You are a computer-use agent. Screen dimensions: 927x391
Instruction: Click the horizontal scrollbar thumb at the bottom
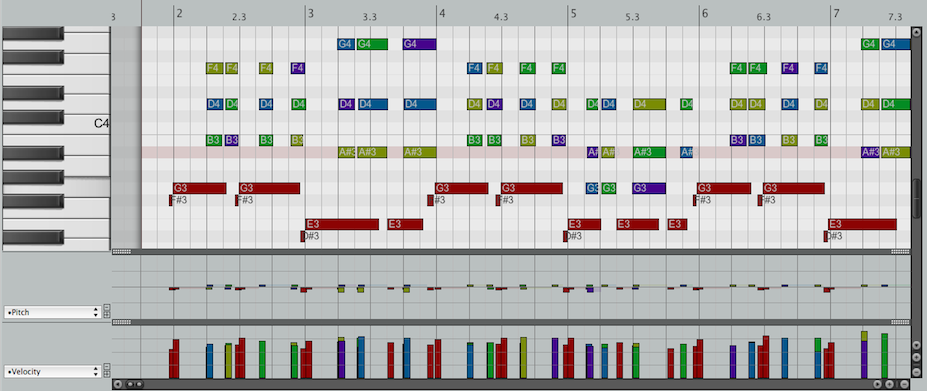134,384
